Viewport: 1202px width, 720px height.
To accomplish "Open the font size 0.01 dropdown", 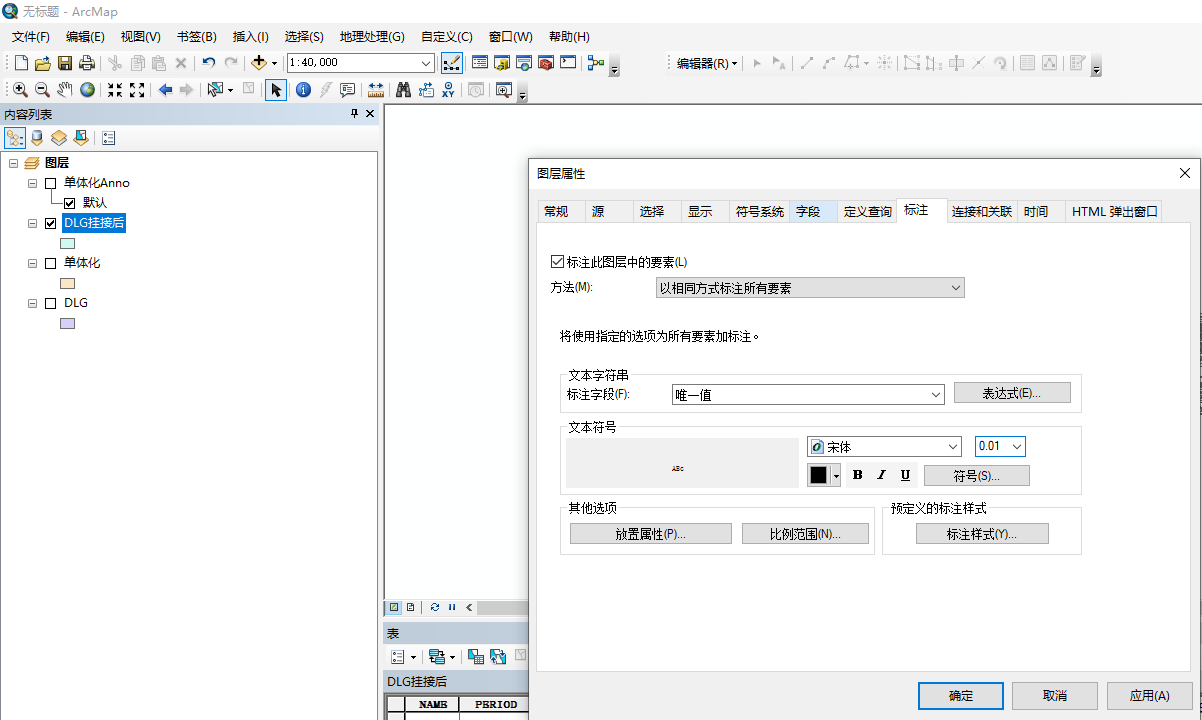I will (1018, 447).
